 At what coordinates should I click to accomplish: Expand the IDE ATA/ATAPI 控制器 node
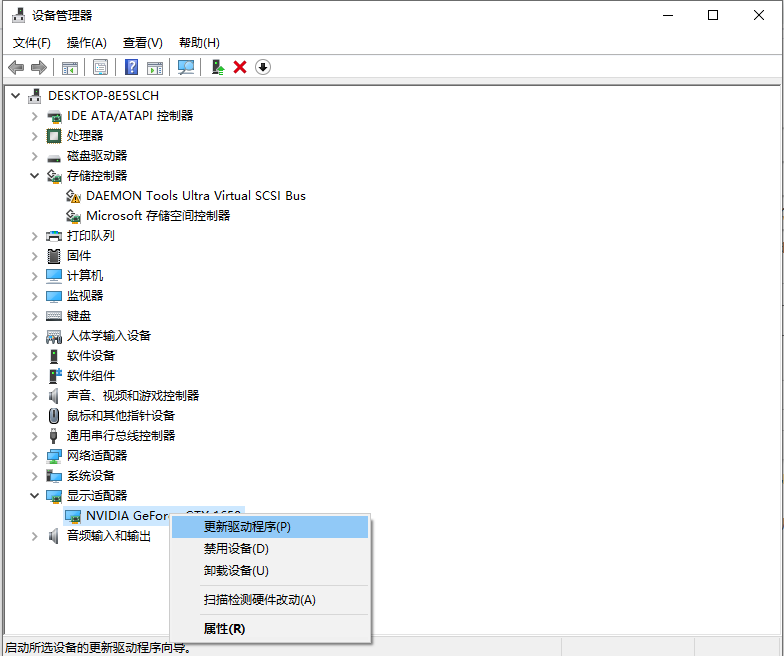click(x=35, y=116)
